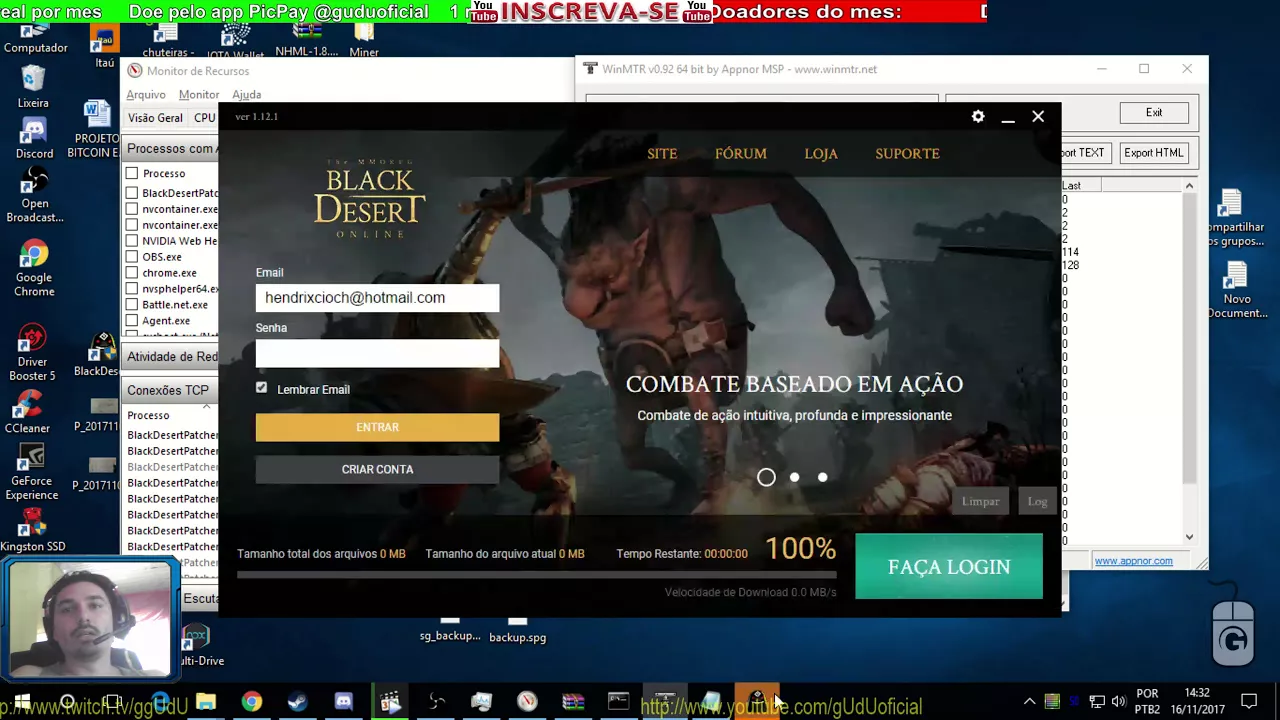Viewport: 1280px width, 720px height.
Task: Click the Email input field
Action: [377, 297]
